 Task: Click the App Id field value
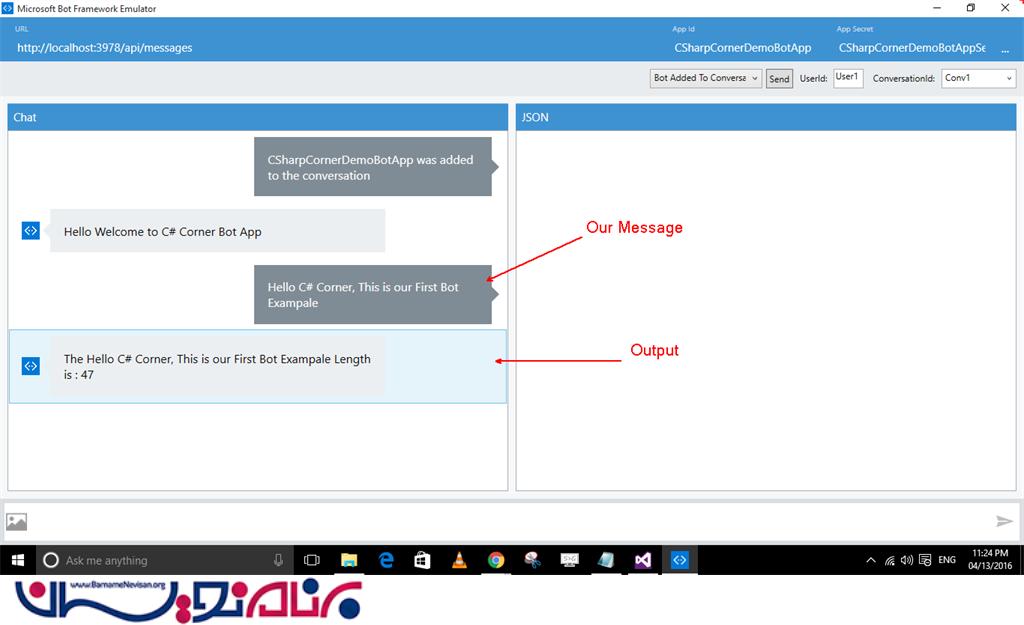point(743,48)
